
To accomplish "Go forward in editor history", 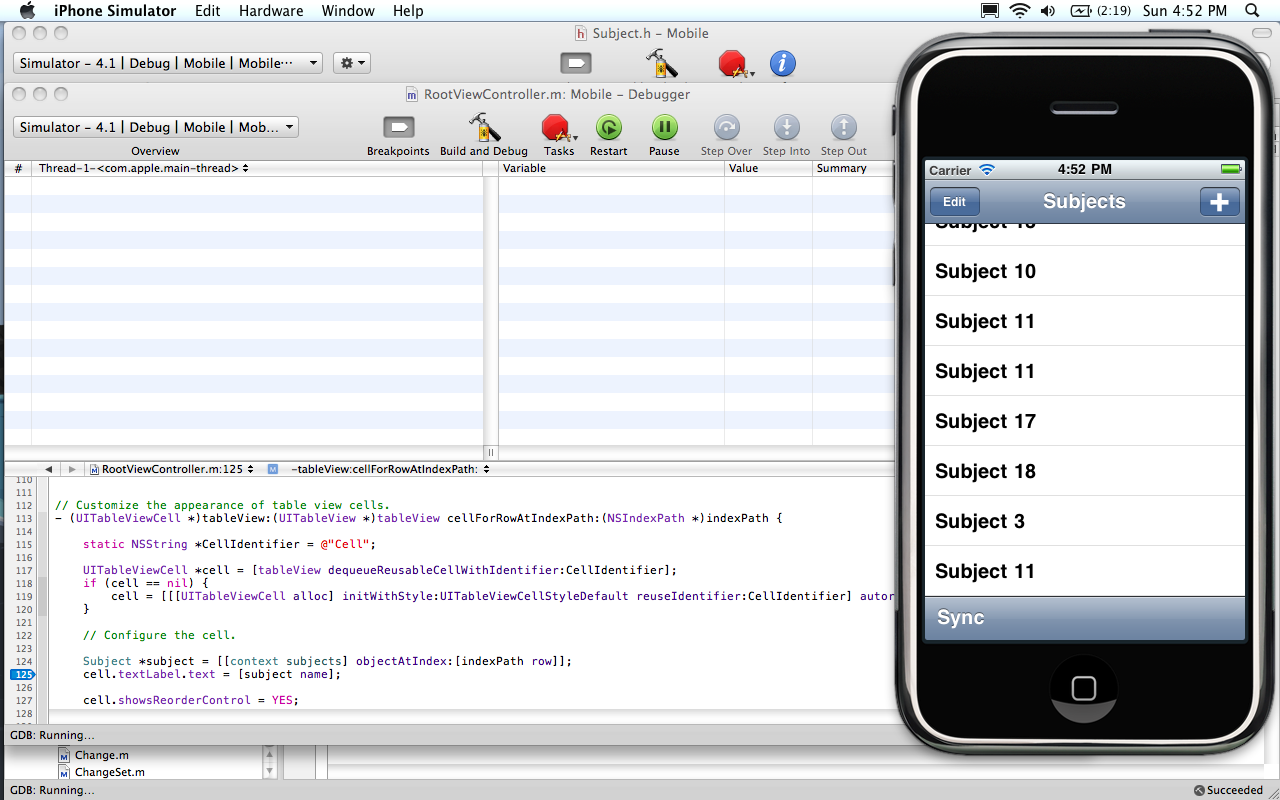I will point(72,469).
